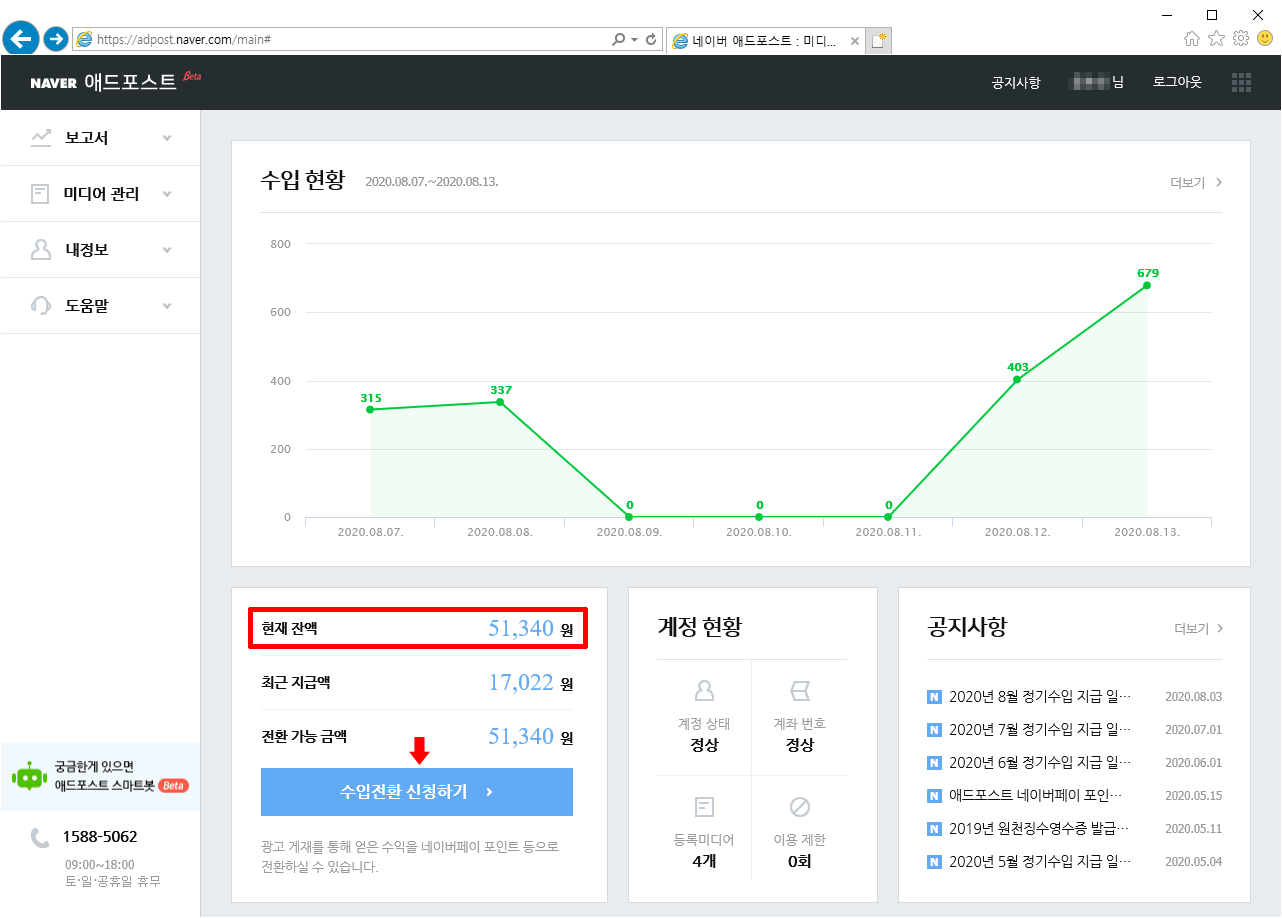The image size is (1282, 918).
Task: Open 내정보 in the sidebar
Action: (100, 250)
